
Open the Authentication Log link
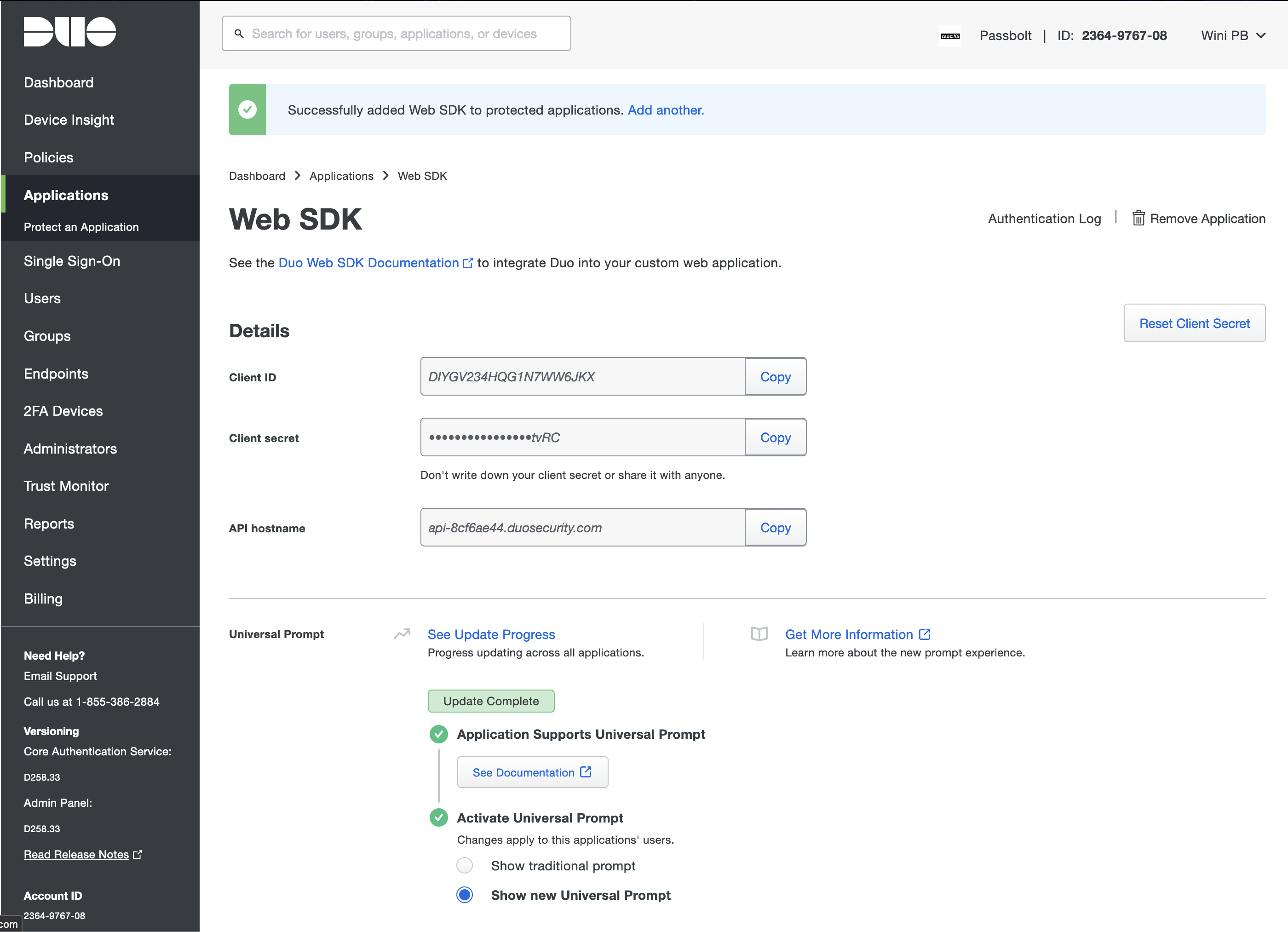point(1044,219)
